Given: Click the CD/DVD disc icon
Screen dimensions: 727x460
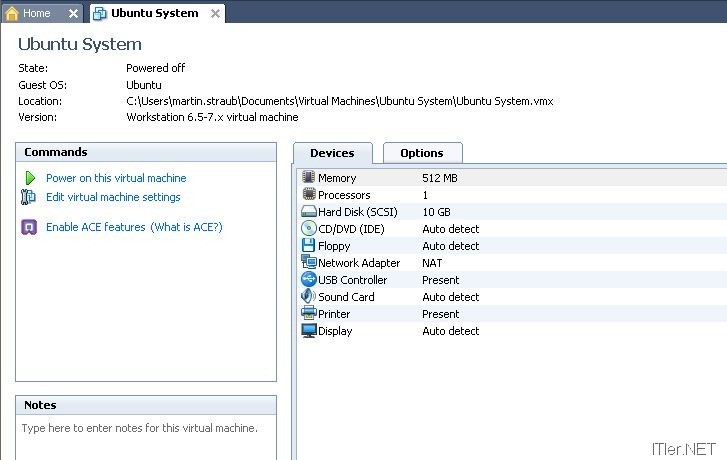Looking at the screenshot, I should (x=308, y=229).
